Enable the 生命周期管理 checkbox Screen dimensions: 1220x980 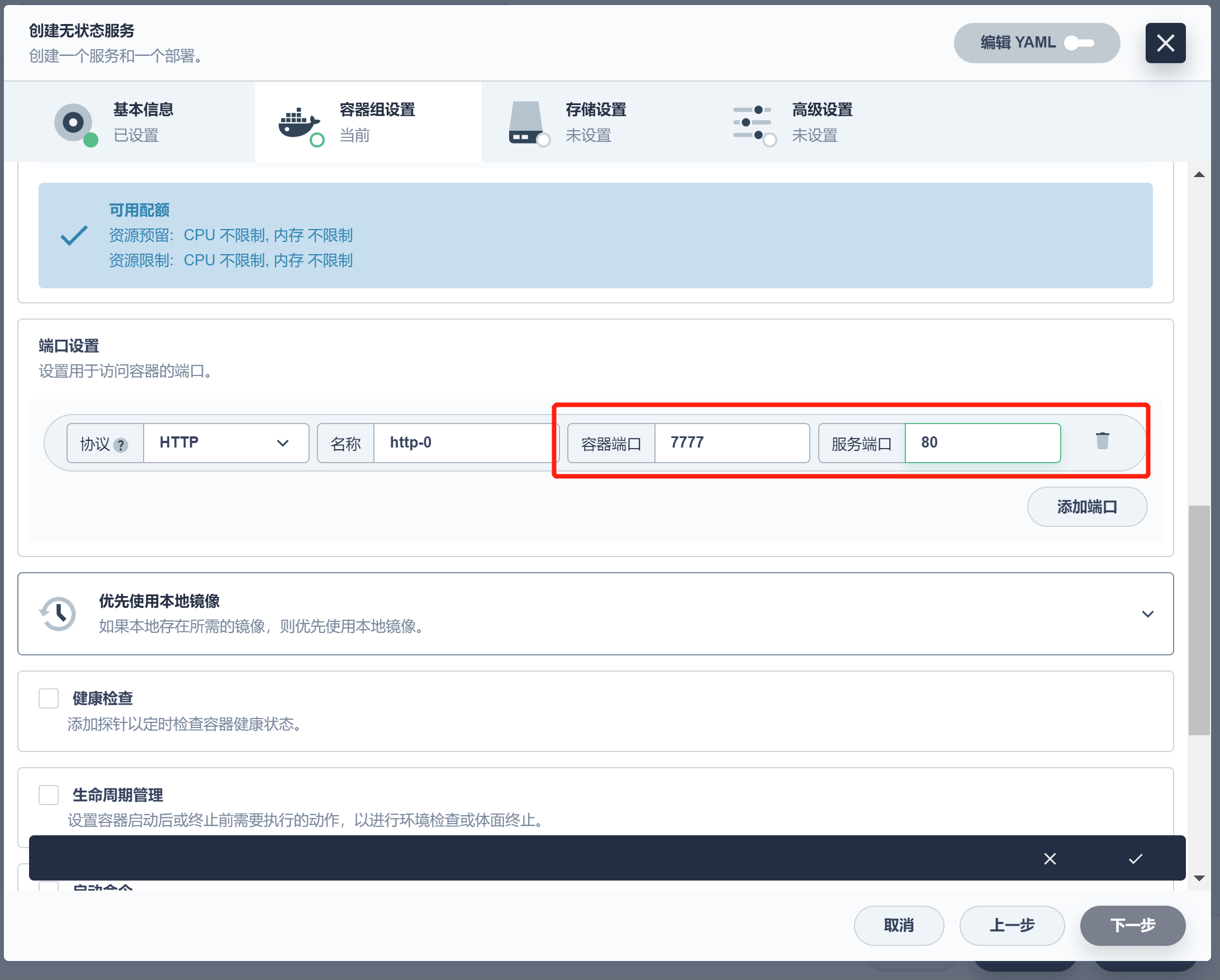point(49,795)
